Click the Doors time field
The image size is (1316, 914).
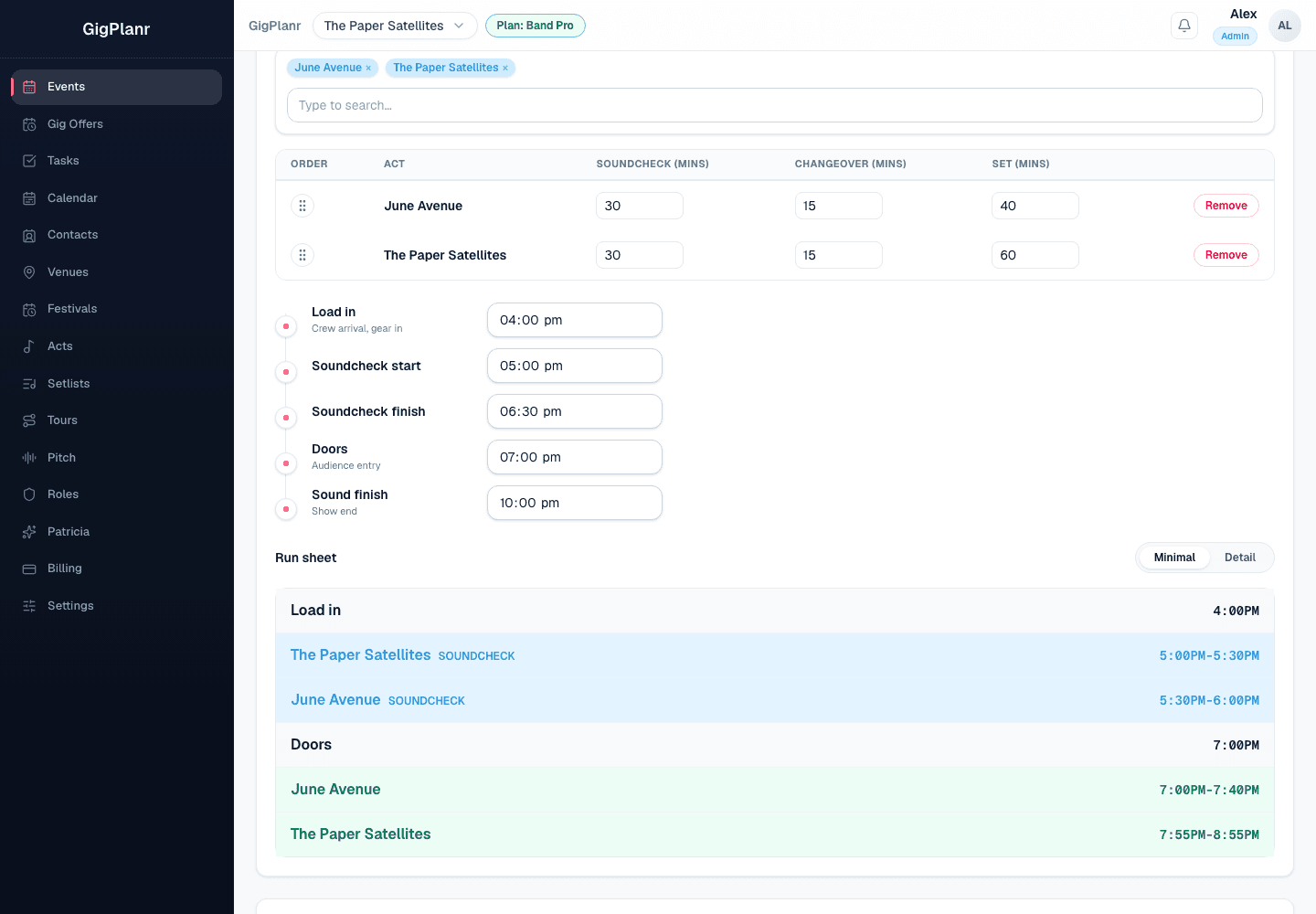click(x=575, y=457)
